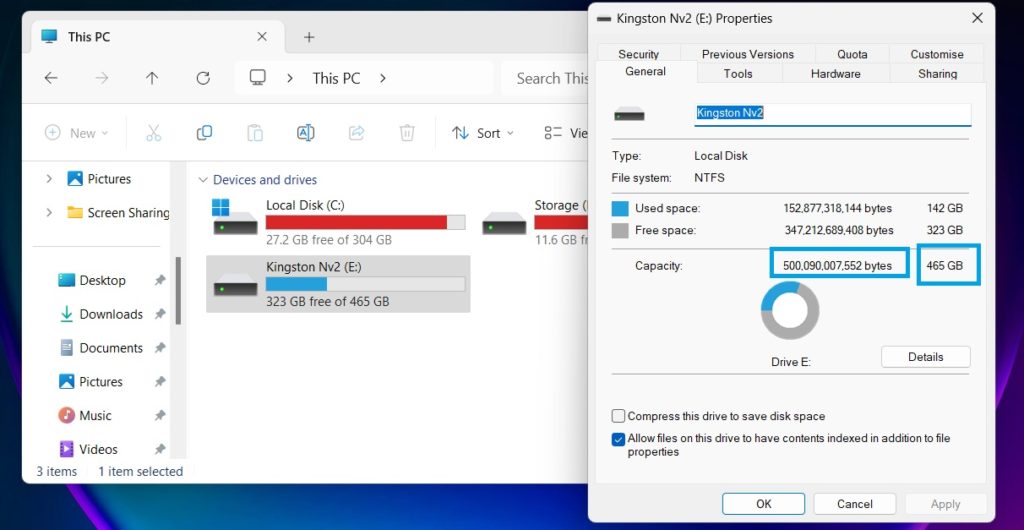Image resolution: width=1024 pixels, height=530 pixels.
Task: Uncheck Allow files to be indexed
Action: pyautogui.click(x=618, y=439)
